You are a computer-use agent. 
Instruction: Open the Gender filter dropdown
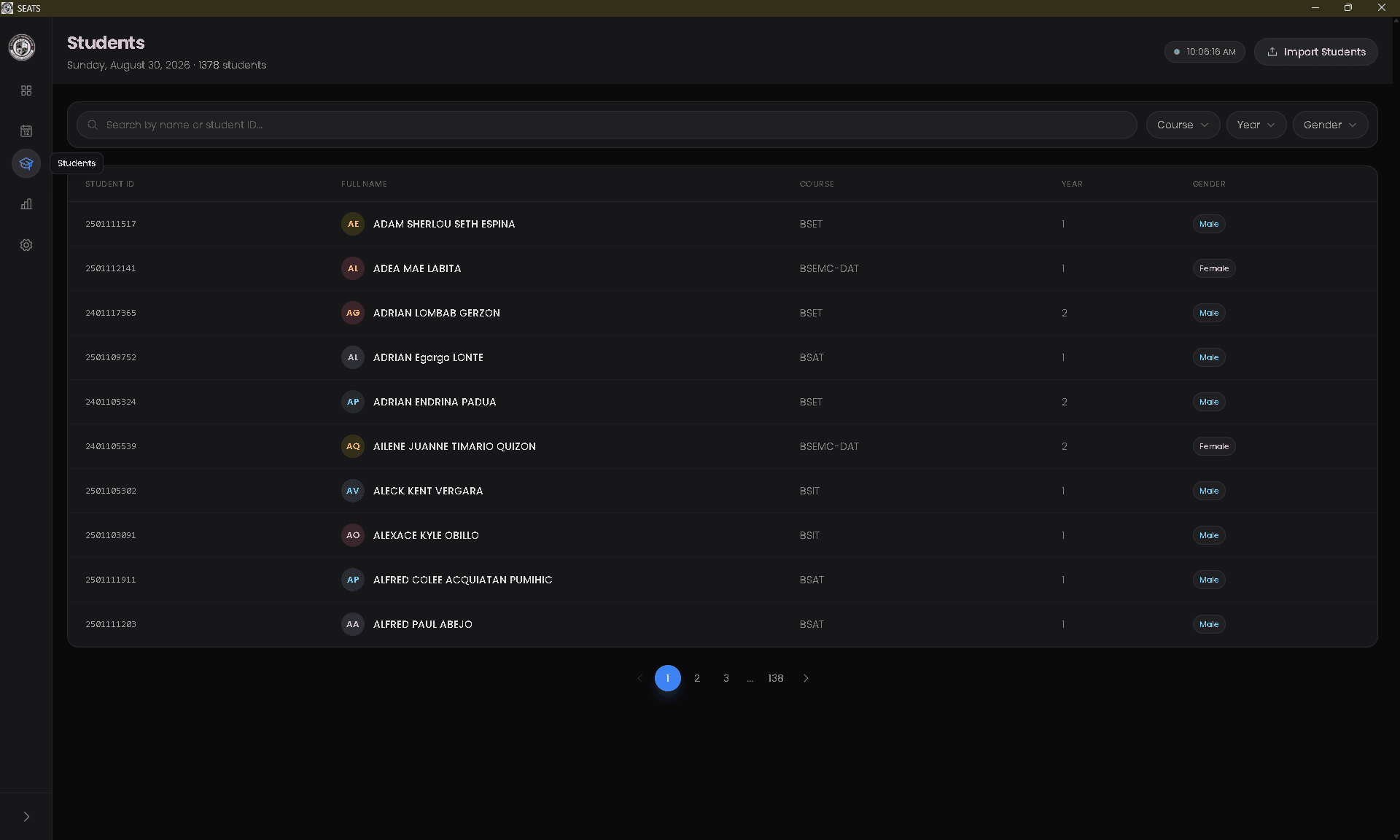pos(1330,125)
